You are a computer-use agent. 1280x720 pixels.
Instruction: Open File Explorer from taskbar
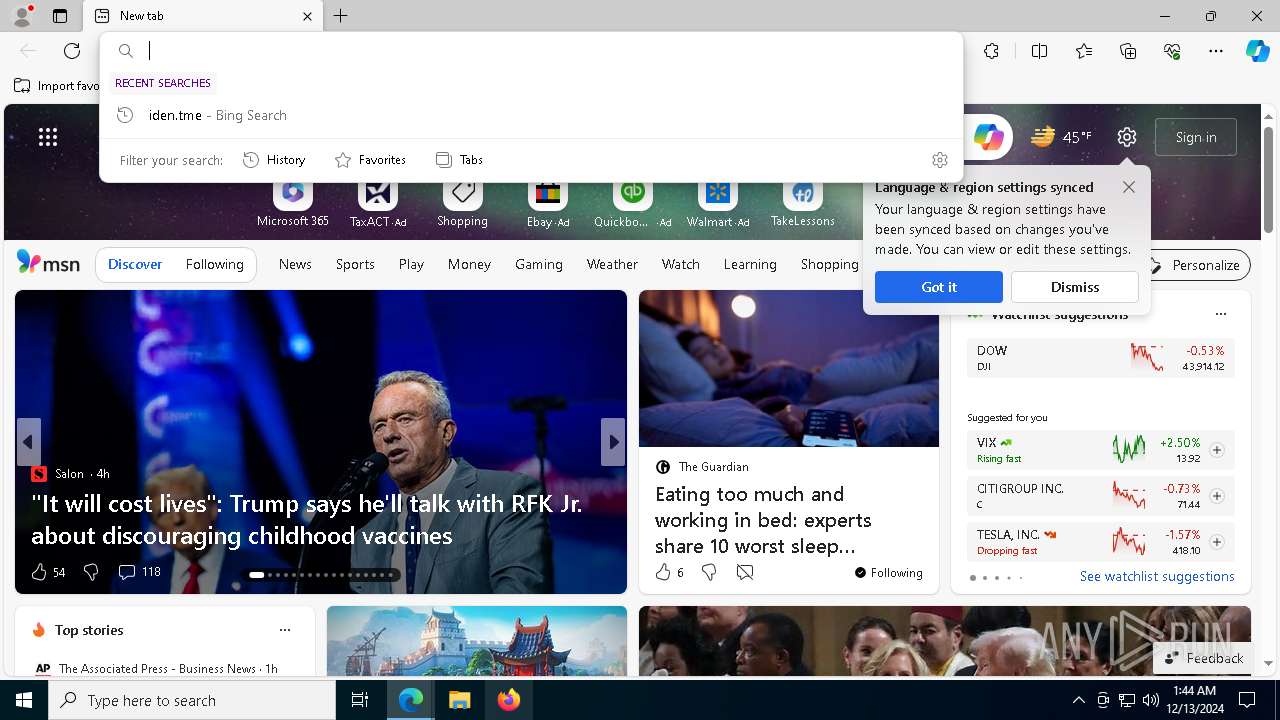coord(459,700)
